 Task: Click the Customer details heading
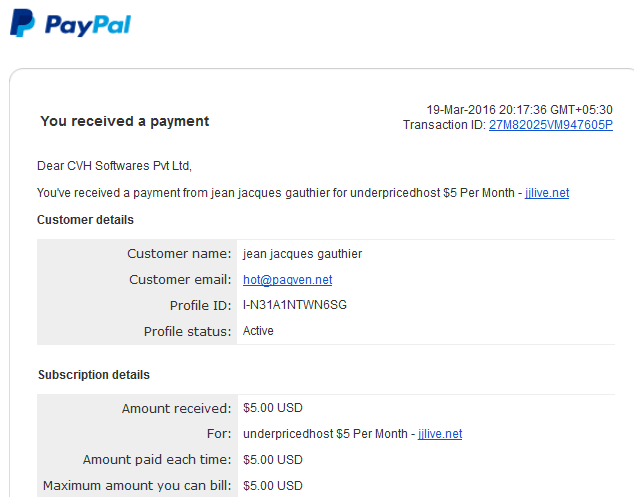[85, 220]
